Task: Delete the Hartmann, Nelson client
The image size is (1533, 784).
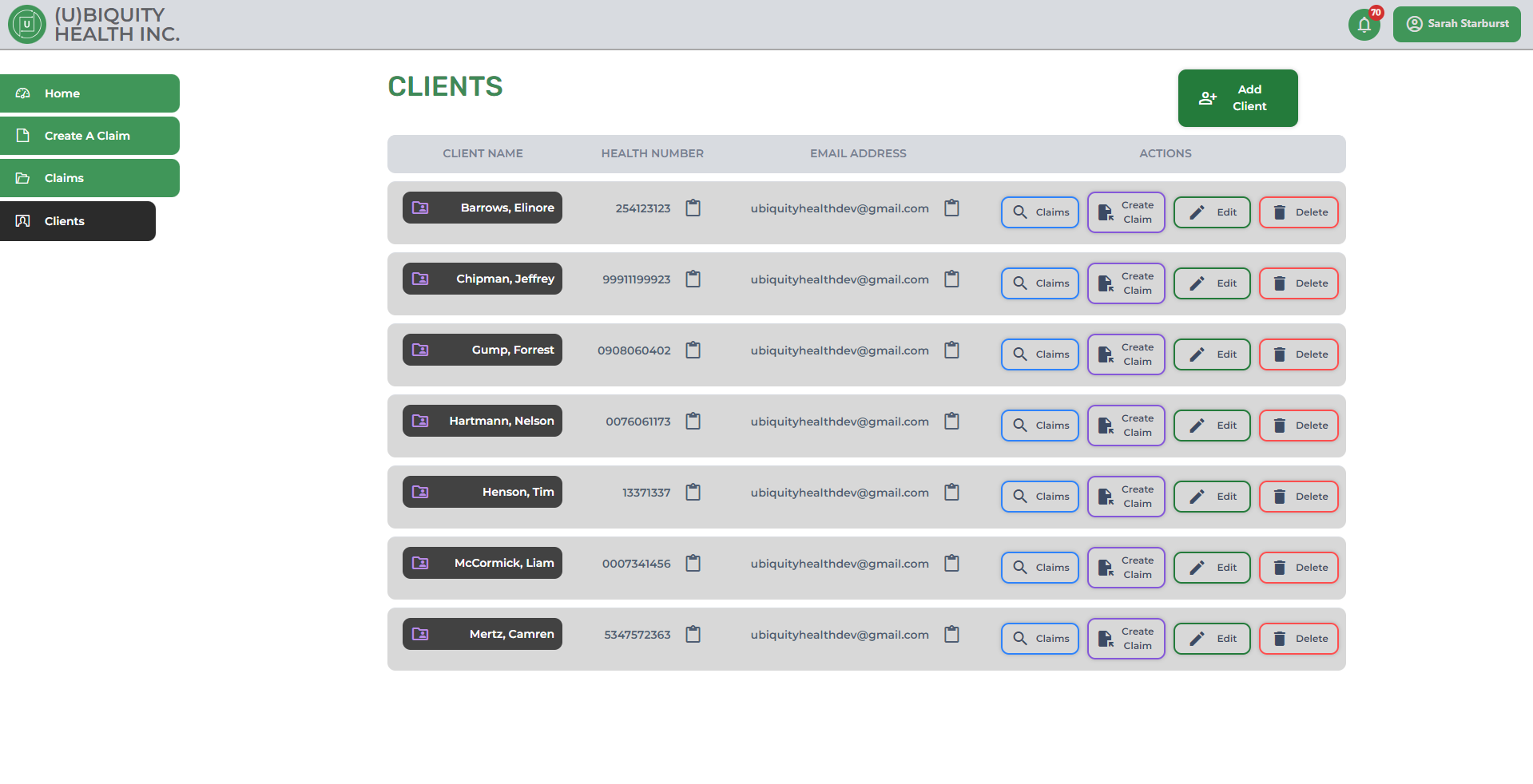Action: 1298,426
